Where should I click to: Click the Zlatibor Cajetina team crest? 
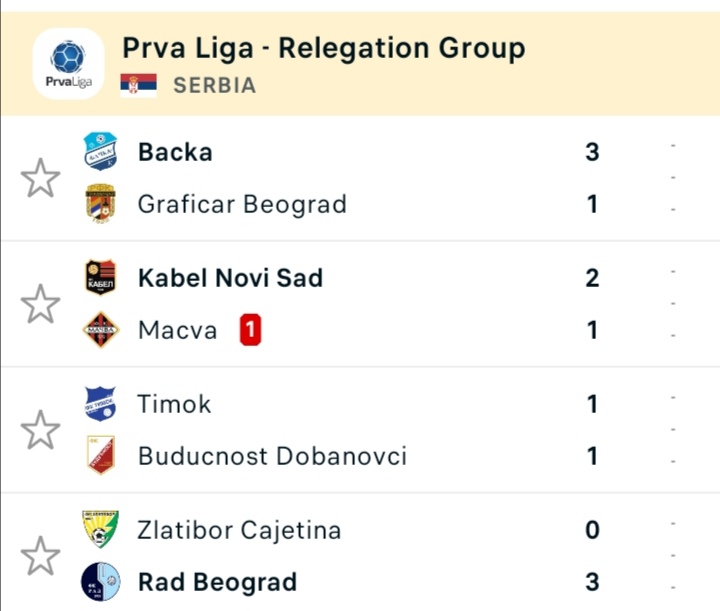click(100, 529)
